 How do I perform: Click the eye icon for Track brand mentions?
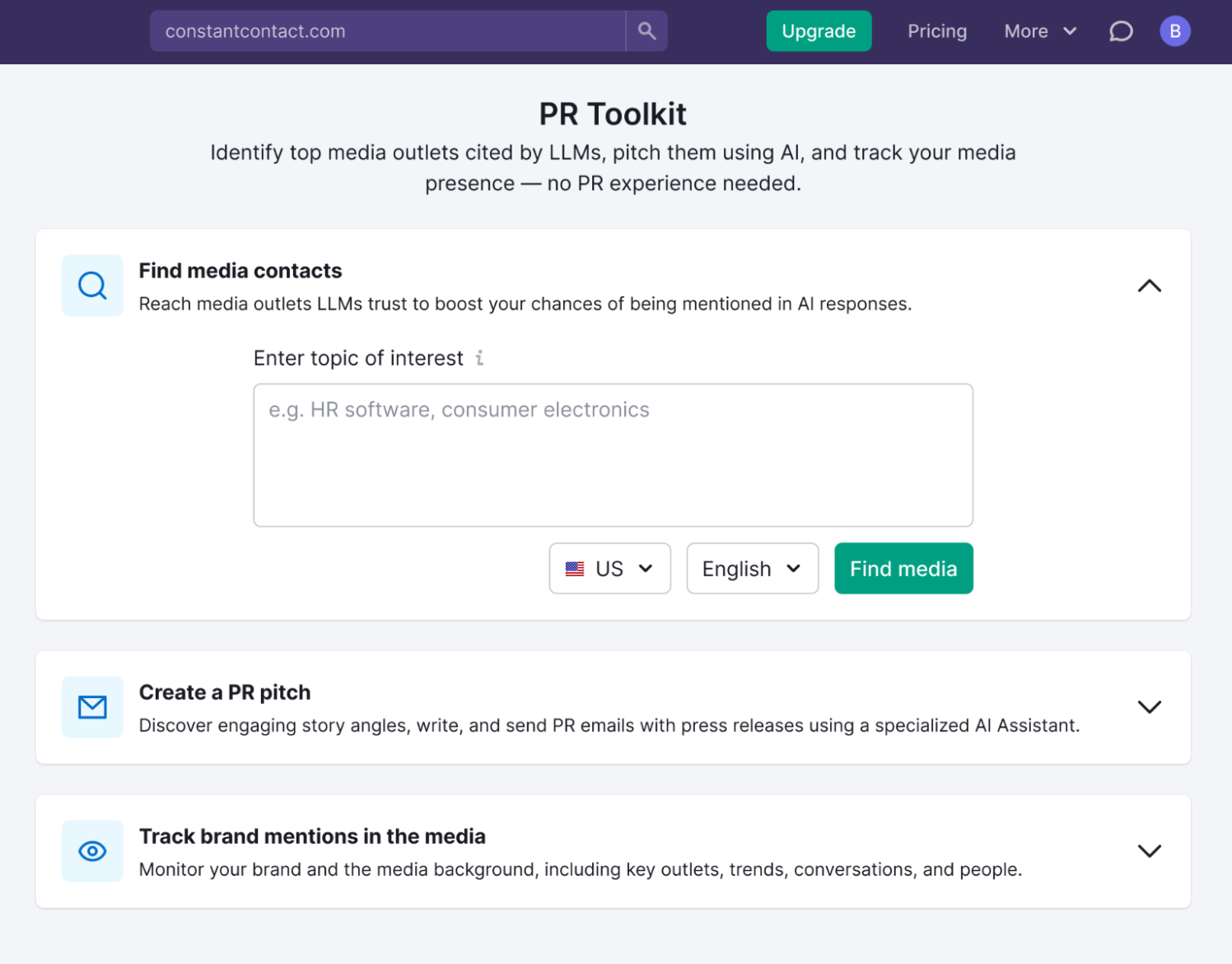pos(92,851)
